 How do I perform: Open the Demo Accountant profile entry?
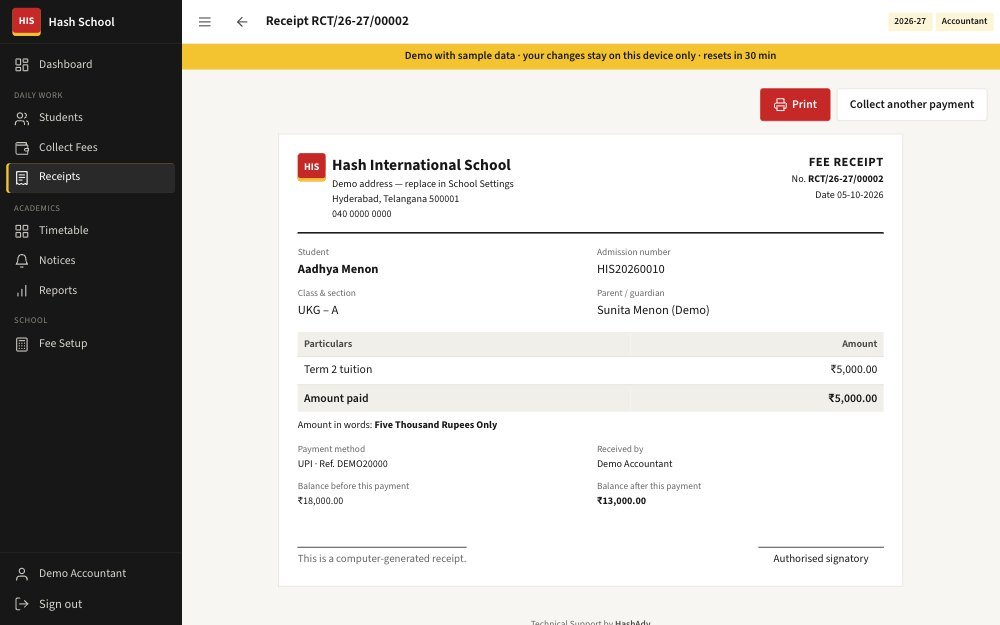point(91,573)
